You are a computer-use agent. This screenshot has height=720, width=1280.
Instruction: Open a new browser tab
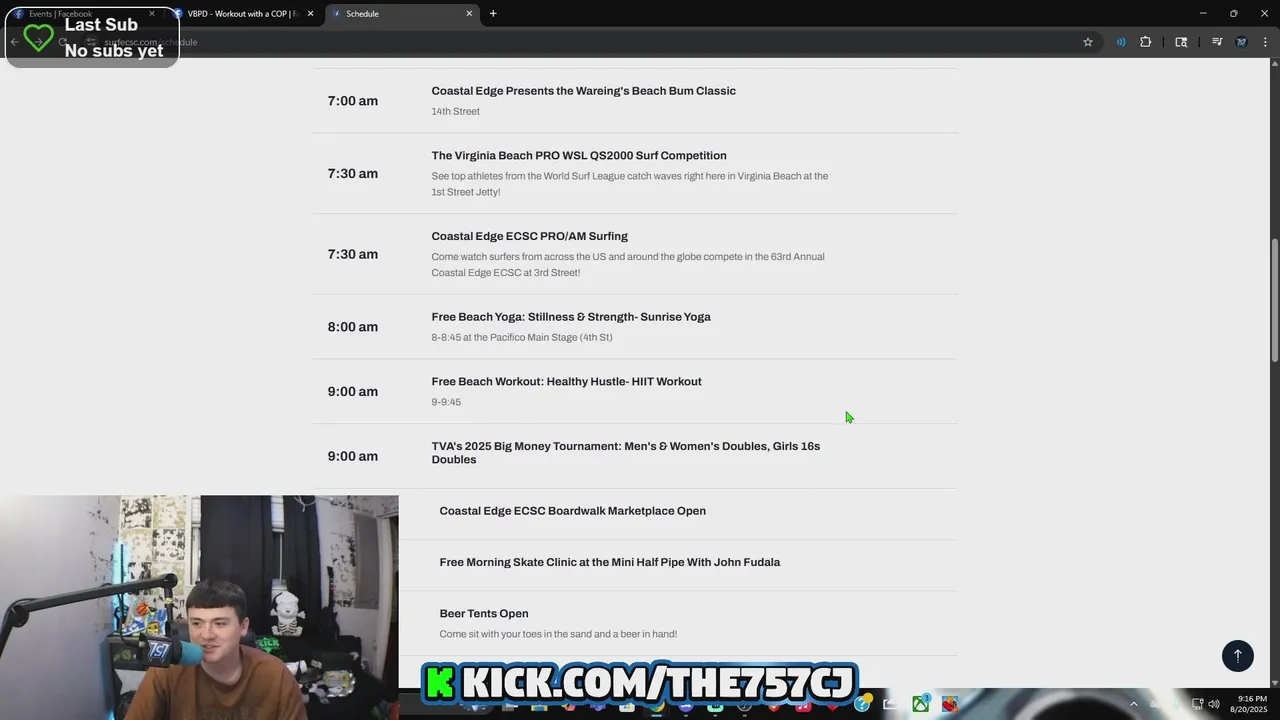point(493,14)
